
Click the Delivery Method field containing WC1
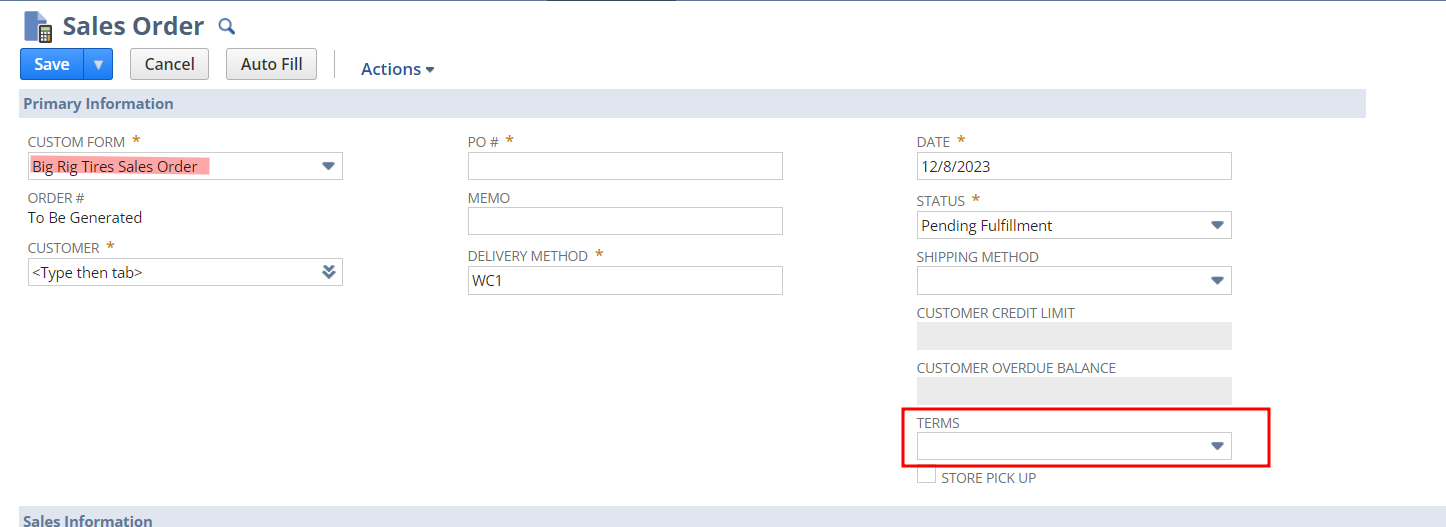coord(625,281)
